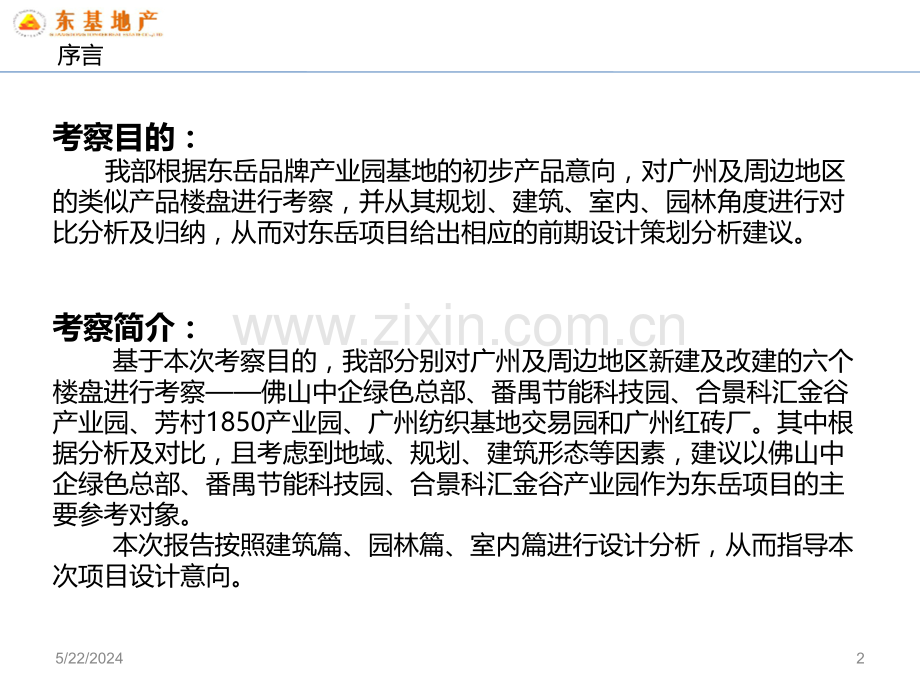Click the text 要参考对象。
Viewport: 920px width, 690px height.
click(122, 515)
